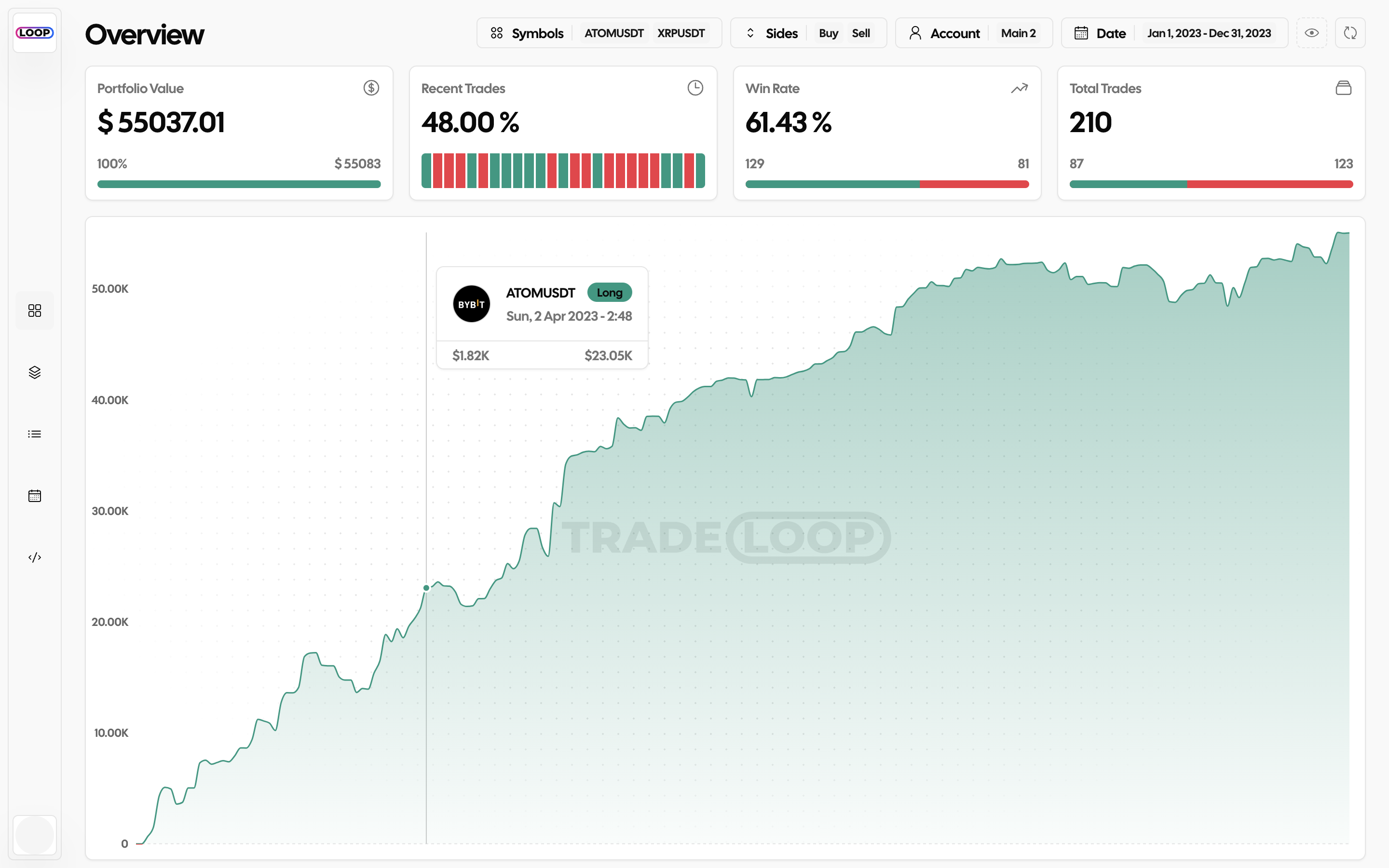Open the code brackets sidebar icon

point(34,557)
